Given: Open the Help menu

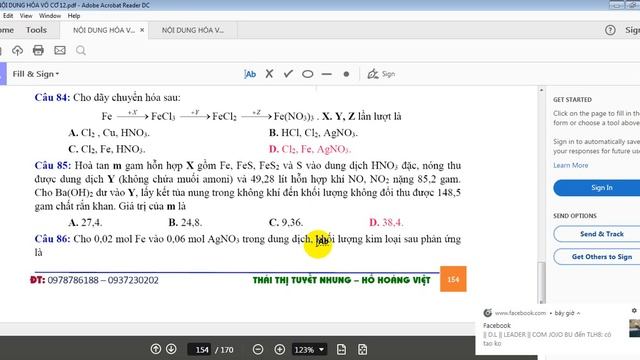Looking at the screenshot, I should (x=74, y=16).
